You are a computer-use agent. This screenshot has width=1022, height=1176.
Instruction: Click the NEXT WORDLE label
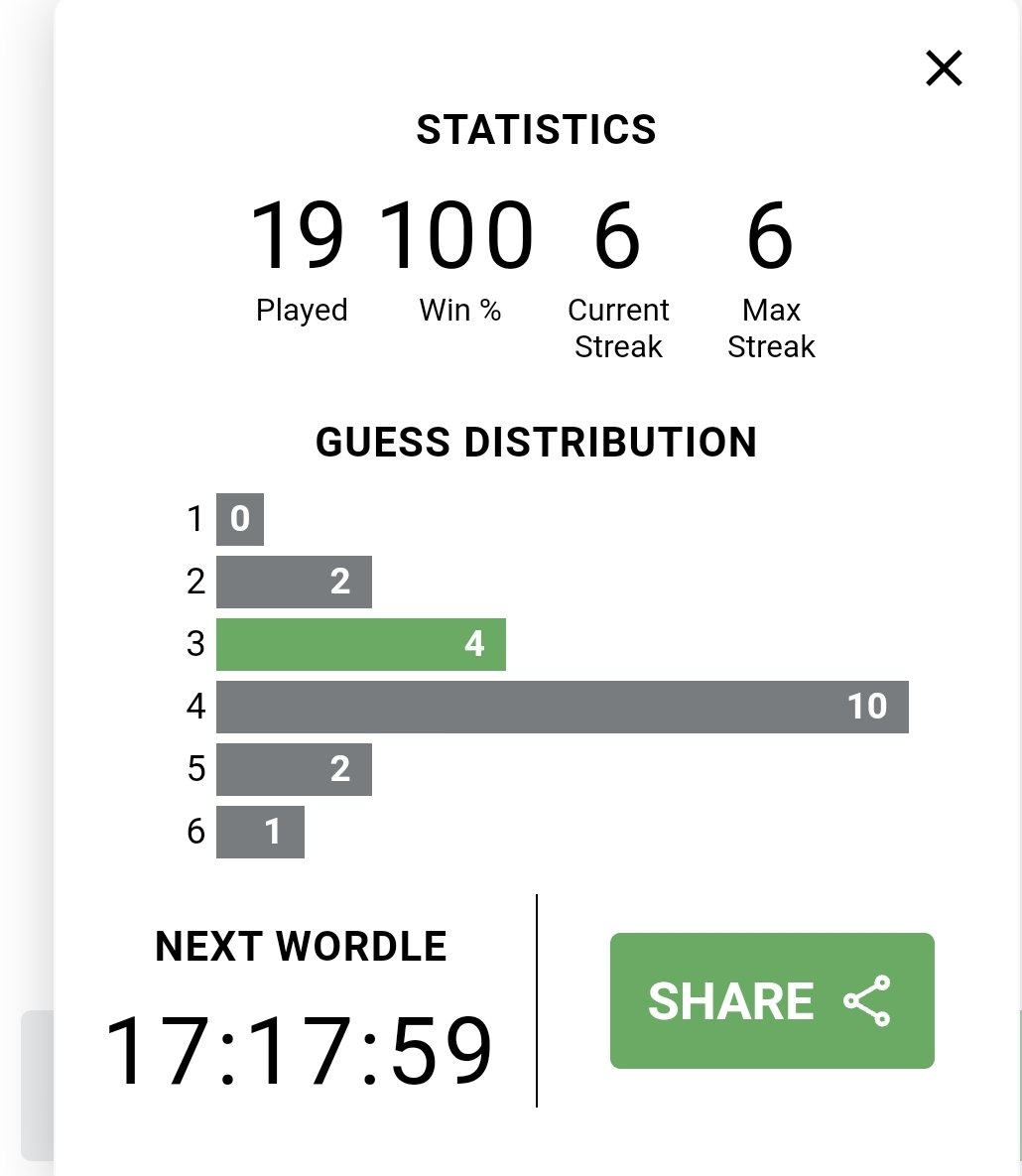[x=301, y=946]
